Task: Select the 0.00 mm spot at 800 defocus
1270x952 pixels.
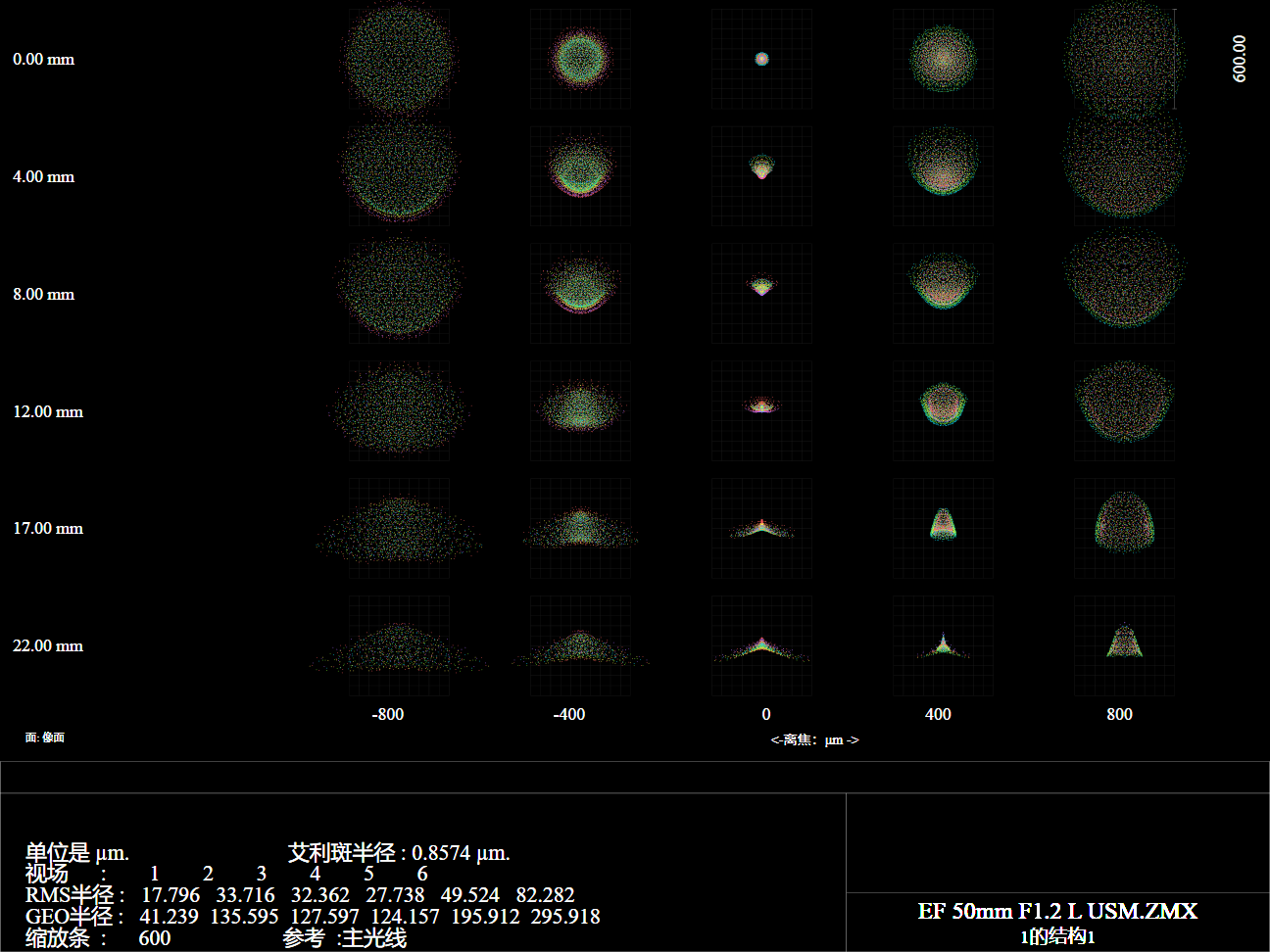Action: (x=1124, y=59)
